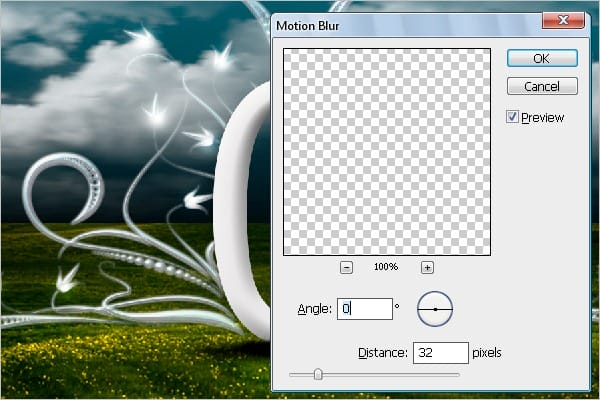Viewport: 600px width, 400px height.
Task: Click the Distance slider handle
Action: point(318,374)
